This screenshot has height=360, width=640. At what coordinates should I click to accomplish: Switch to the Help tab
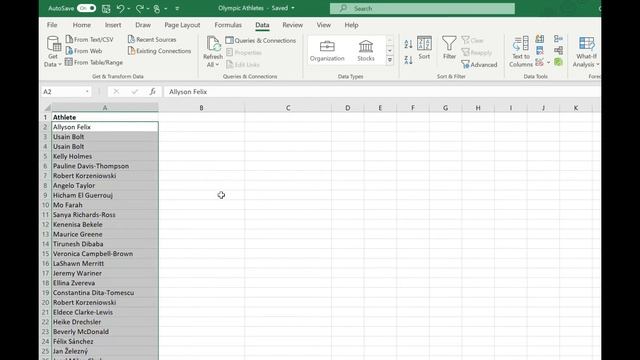(351, 25)
